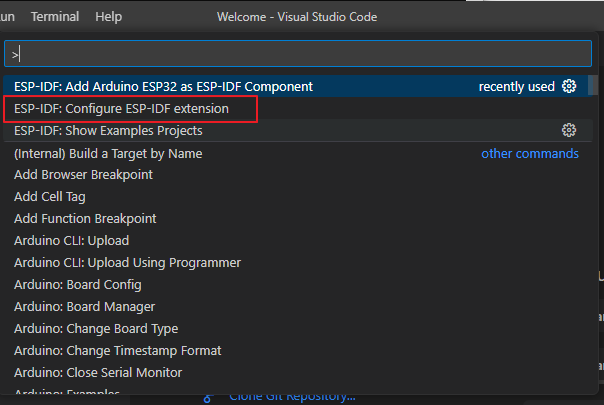Open the Help menu
The width and height of the screenshot is (604, 405).
pyautogui.click(x=109, y=17)
